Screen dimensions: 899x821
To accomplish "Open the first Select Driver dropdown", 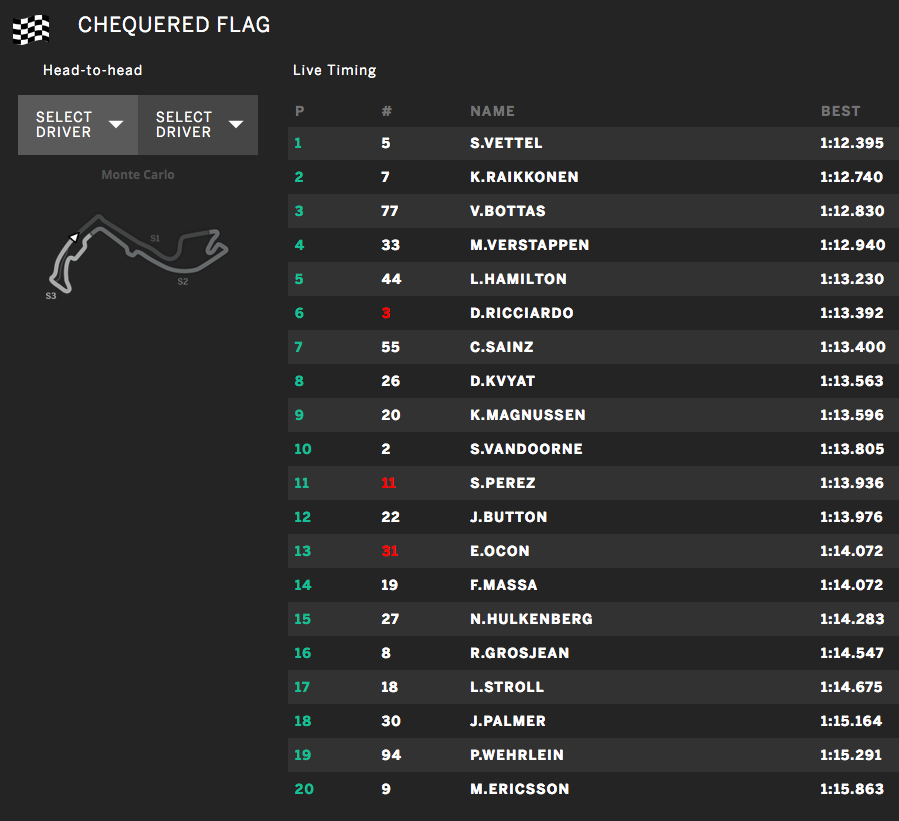I will coord(78,125).
